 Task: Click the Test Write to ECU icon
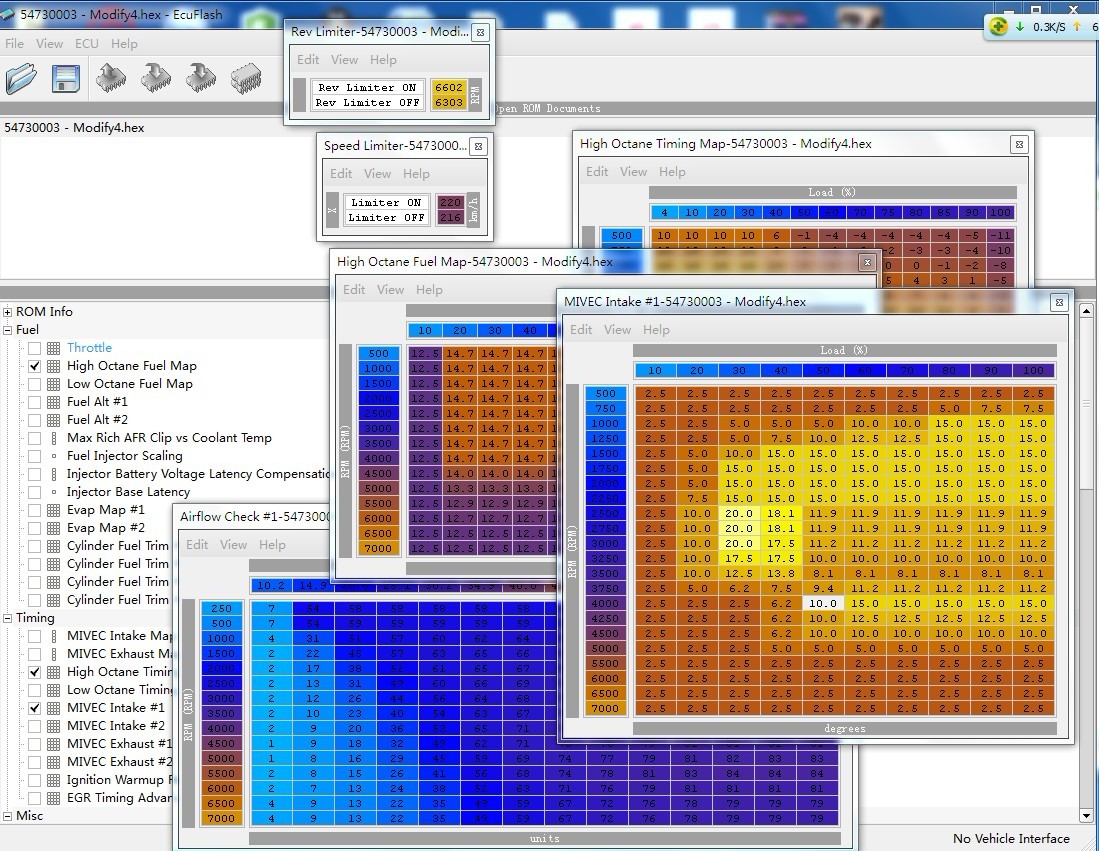pos(201,78)
